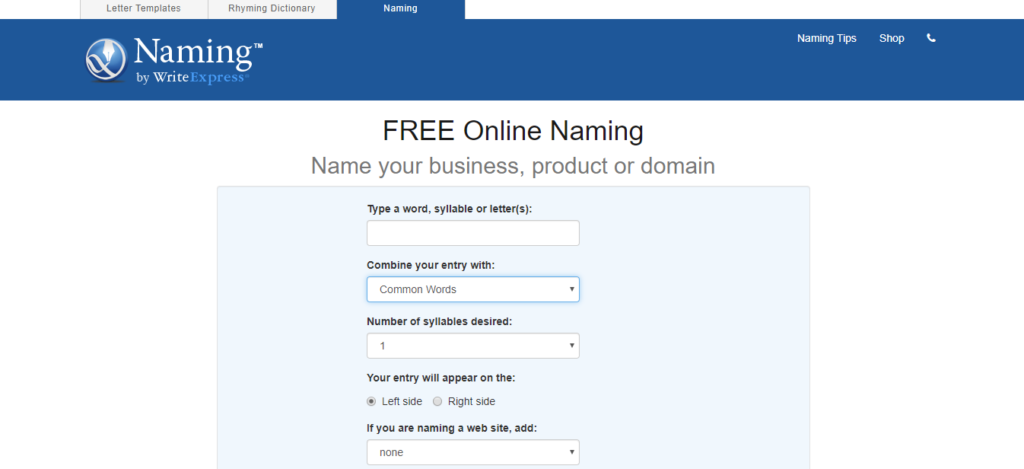This screenshot has width=1024, height=469.
Task: Open the Naming Tips link
Action: 826,39
